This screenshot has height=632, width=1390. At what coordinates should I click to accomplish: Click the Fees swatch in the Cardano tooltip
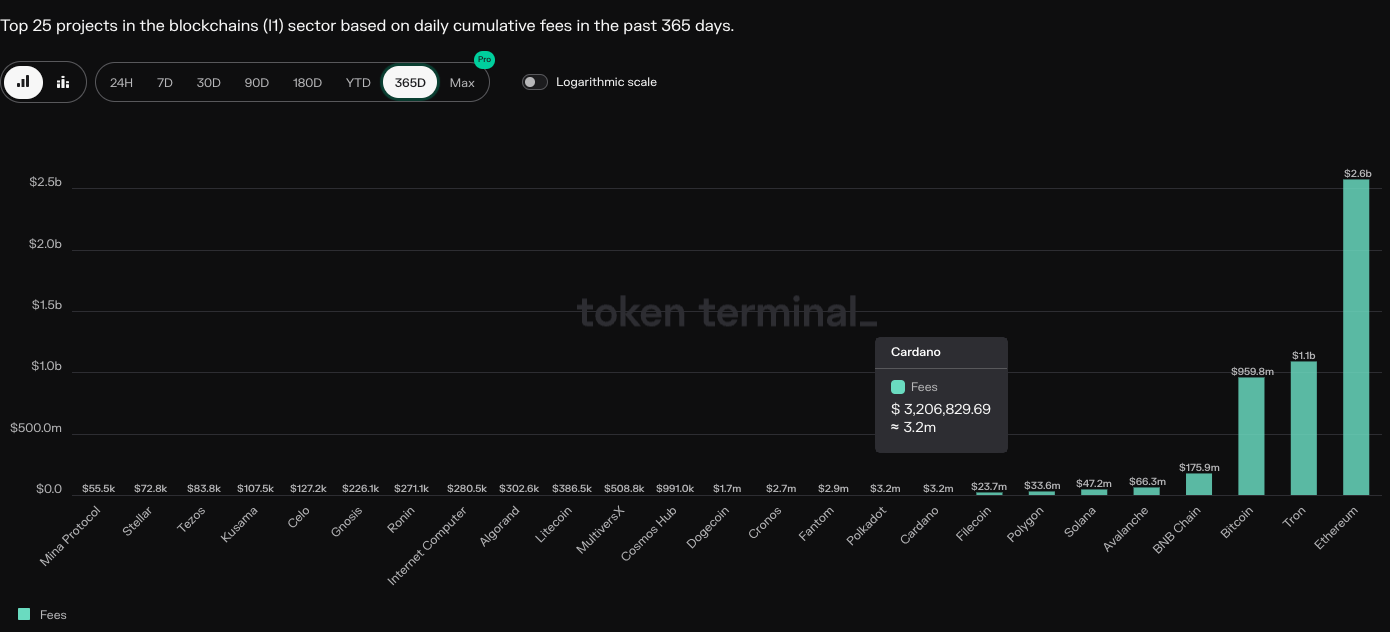(x=898, y=386)
